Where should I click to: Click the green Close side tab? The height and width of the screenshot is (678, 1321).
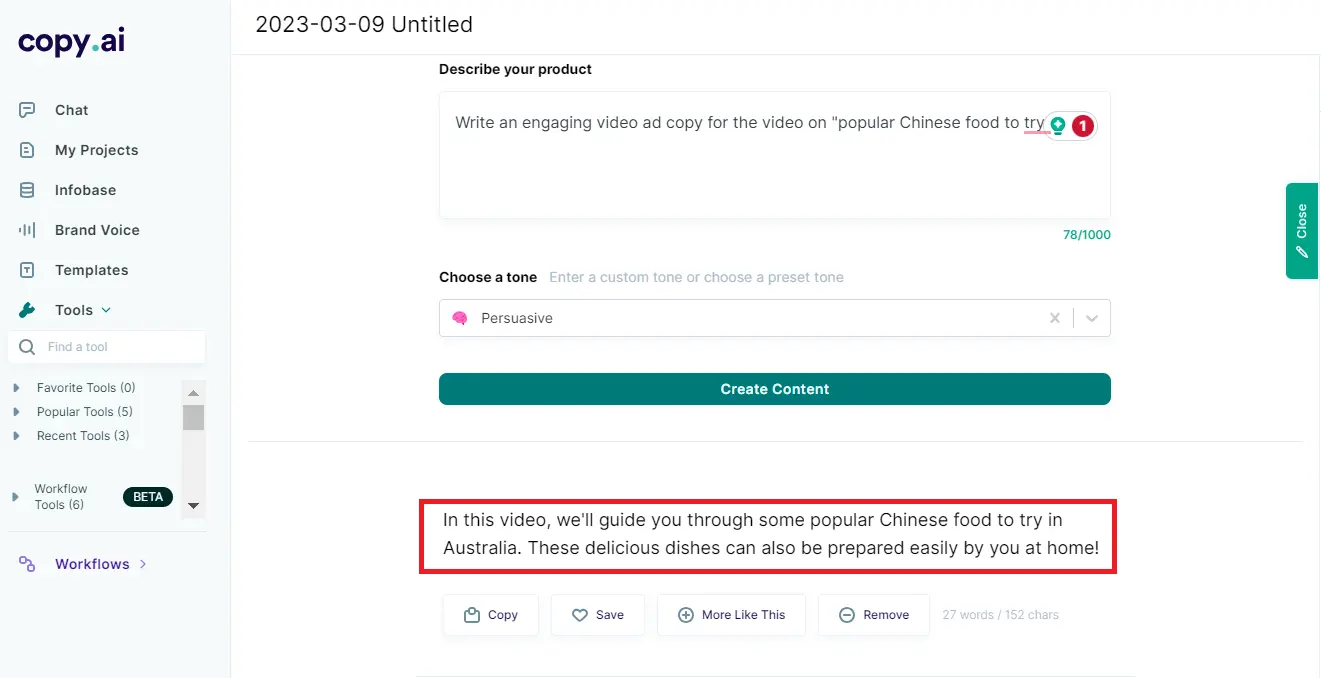tap(1301, 231)
